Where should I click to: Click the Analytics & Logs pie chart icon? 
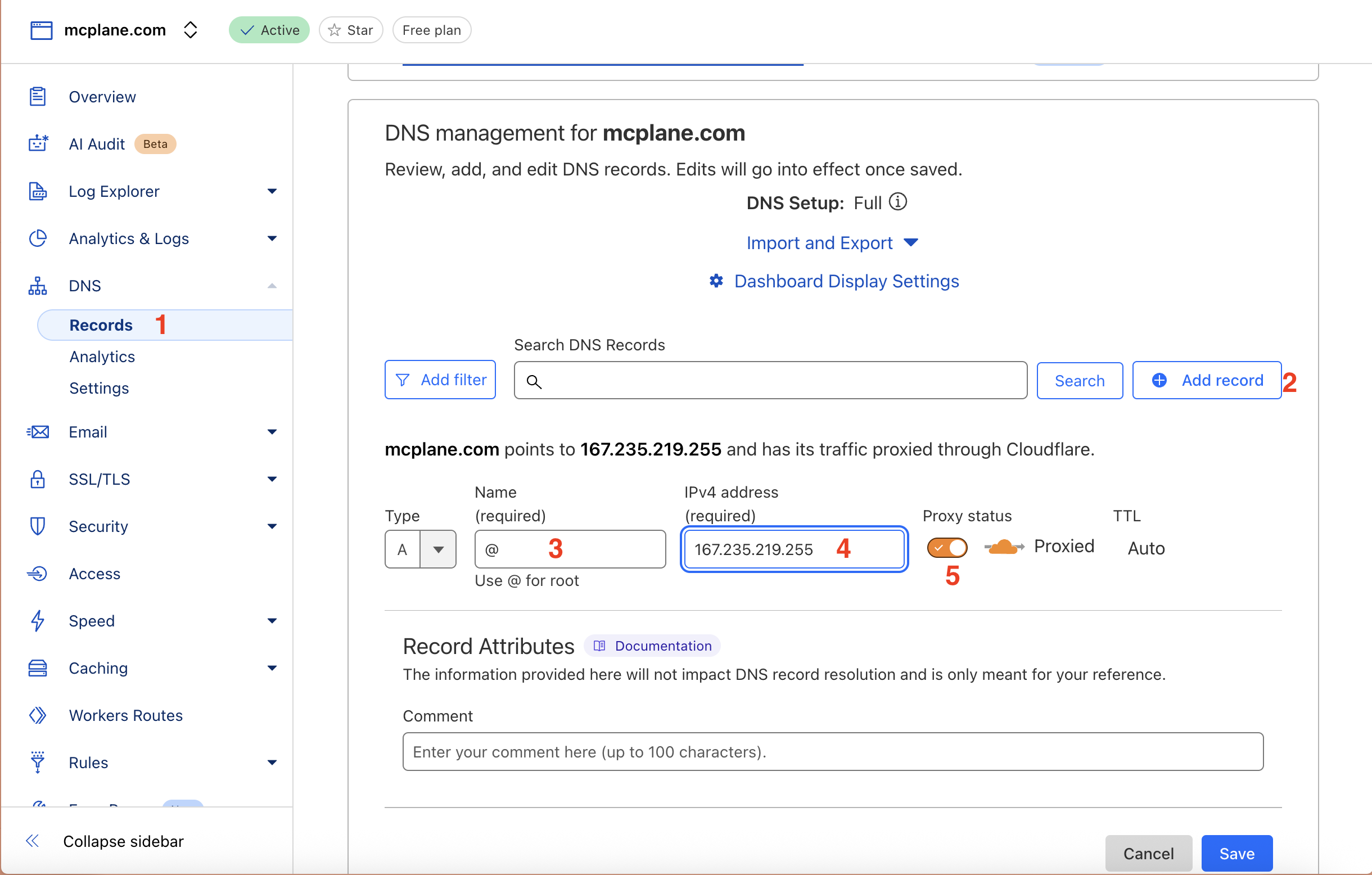pos(38,238)
